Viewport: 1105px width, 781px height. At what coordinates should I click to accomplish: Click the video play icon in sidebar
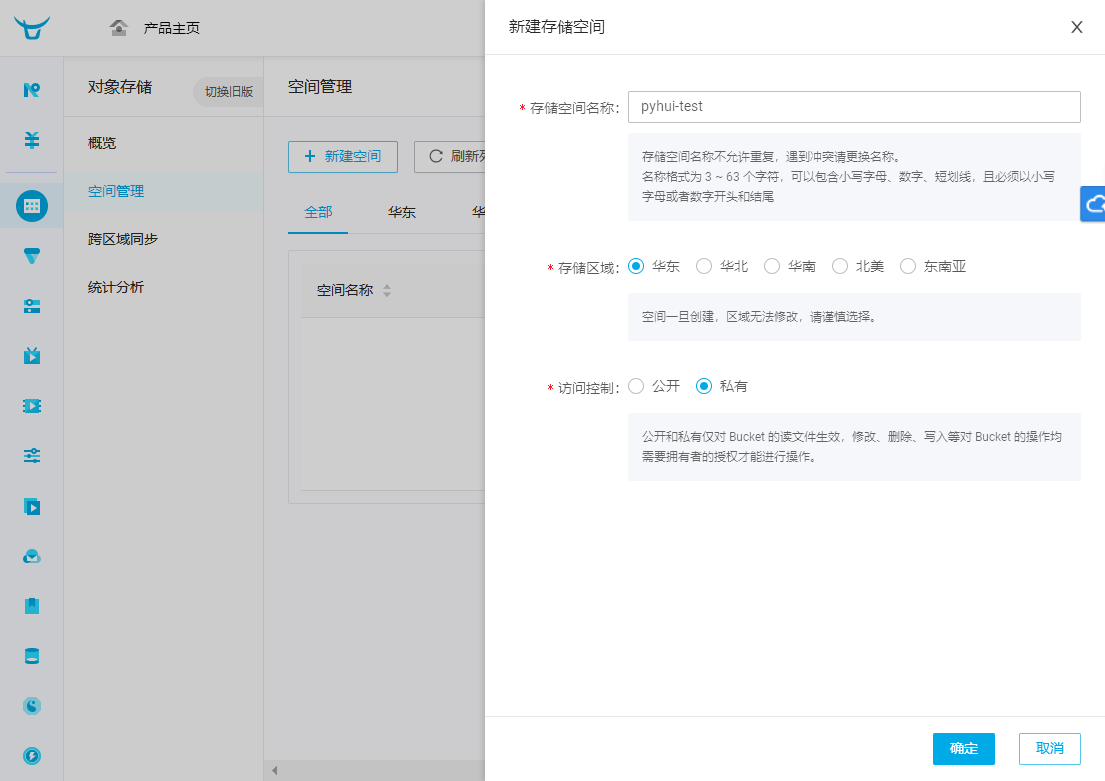[x=31, y=506]
